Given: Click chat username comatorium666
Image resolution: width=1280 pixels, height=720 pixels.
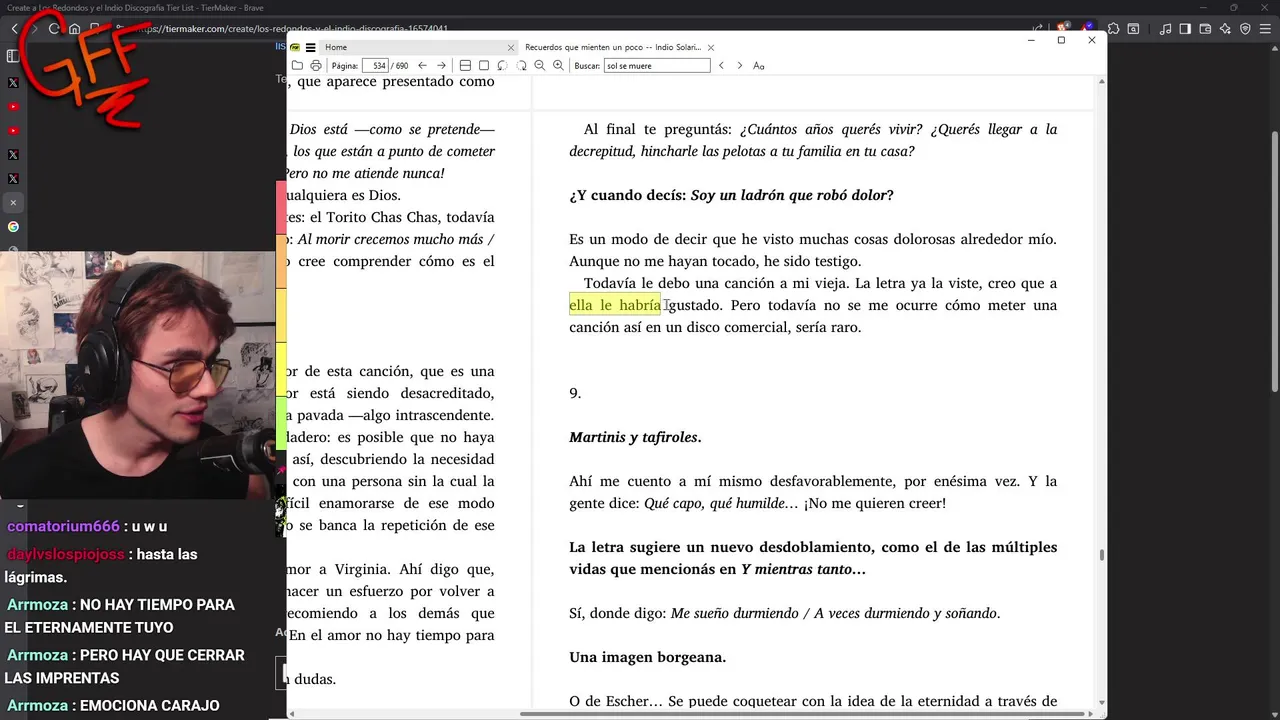Looking at the screenshot, I should (63, 526).
